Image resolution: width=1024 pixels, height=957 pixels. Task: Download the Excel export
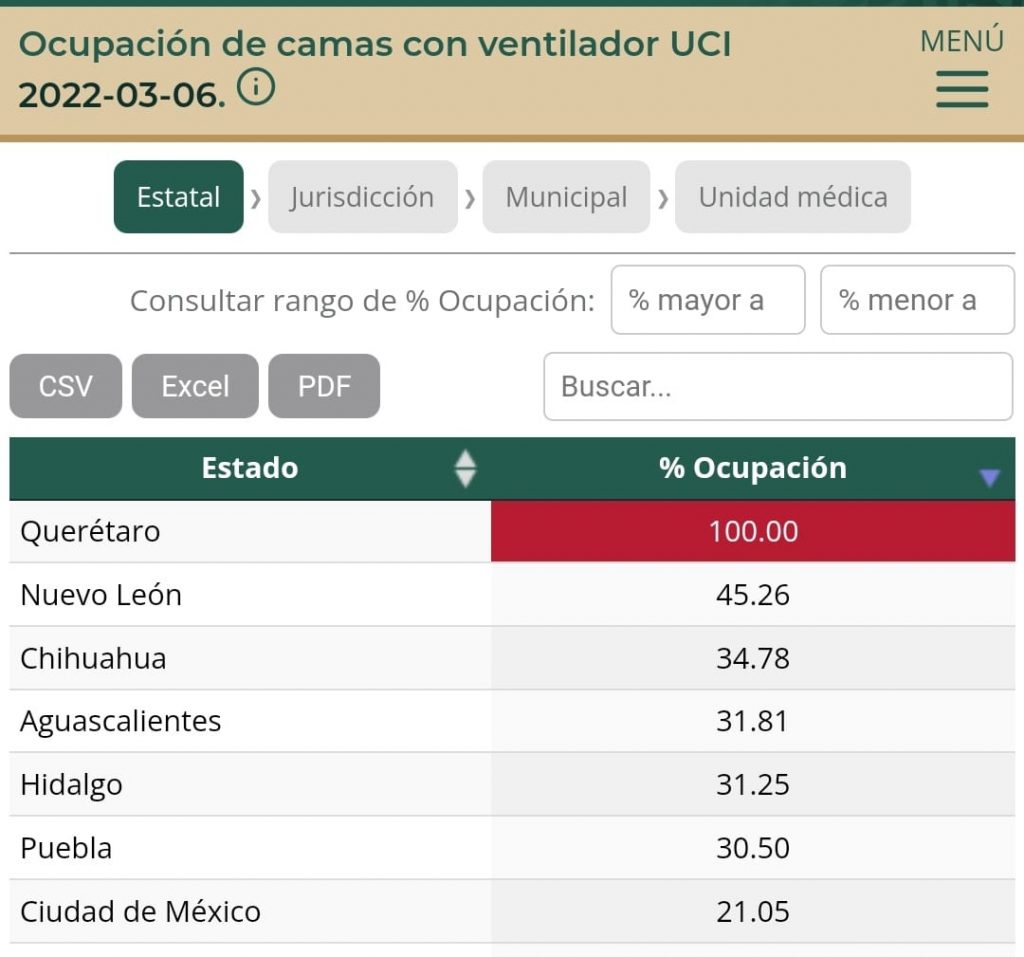195,386
